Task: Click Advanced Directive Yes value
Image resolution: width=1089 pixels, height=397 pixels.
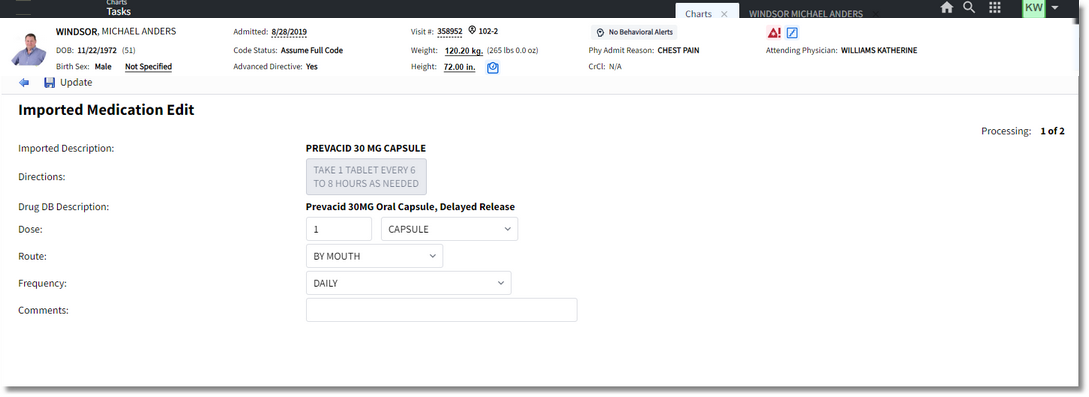Action: (x=312, y=67)
